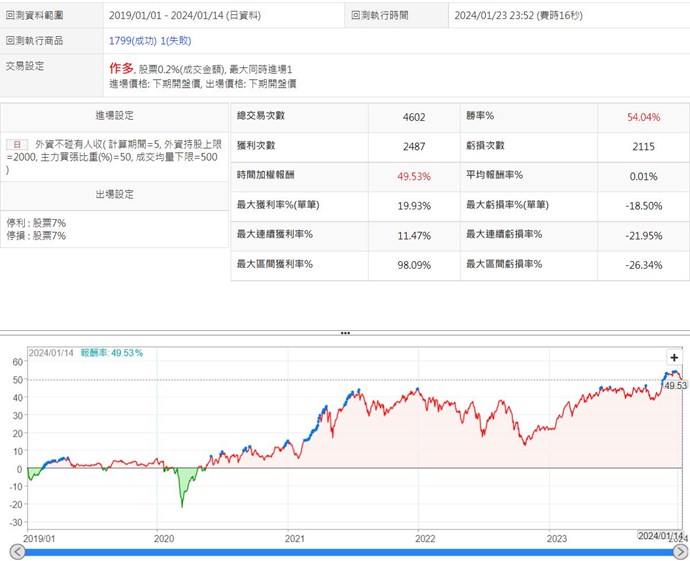Screen dimensions: 690x561
Task: Open the 1(失敗) failed products link
Action: click(x=176, y=41)
